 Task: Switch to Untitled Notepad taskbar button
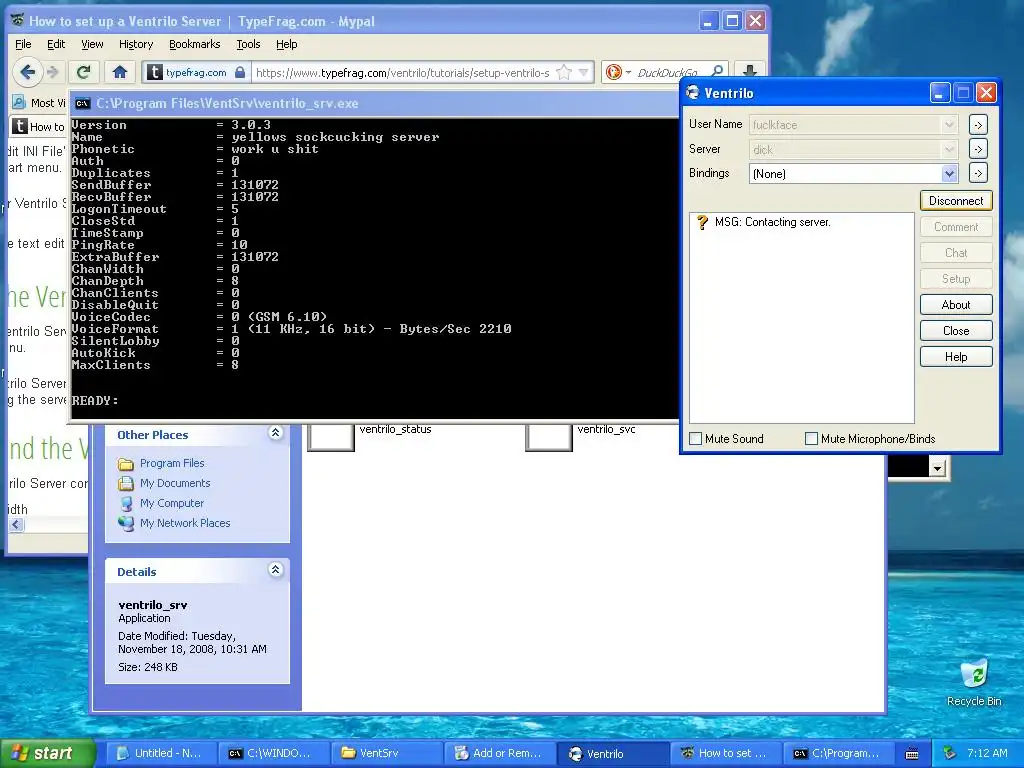(x=159, y=753)
